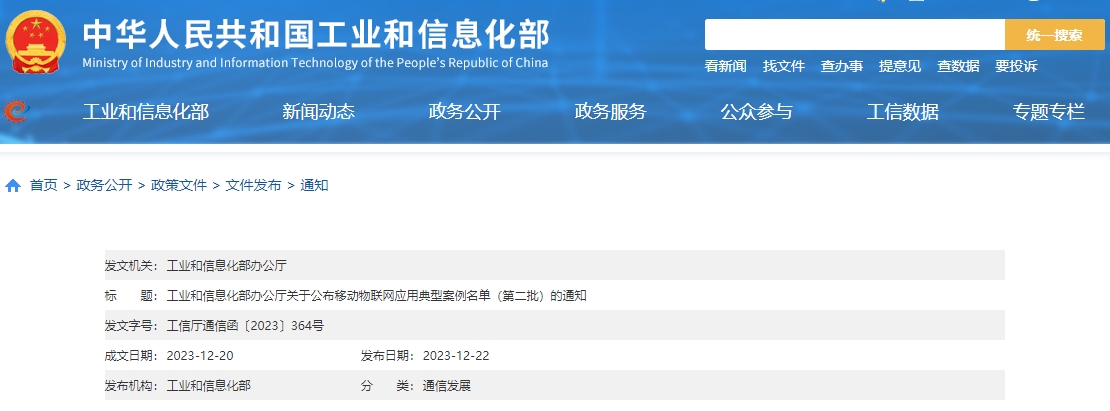Click 工业和信息化部办公厅 issuing authority value
Screen dimensions: 1110x411
pyautogui.click(x=227, y=266)
